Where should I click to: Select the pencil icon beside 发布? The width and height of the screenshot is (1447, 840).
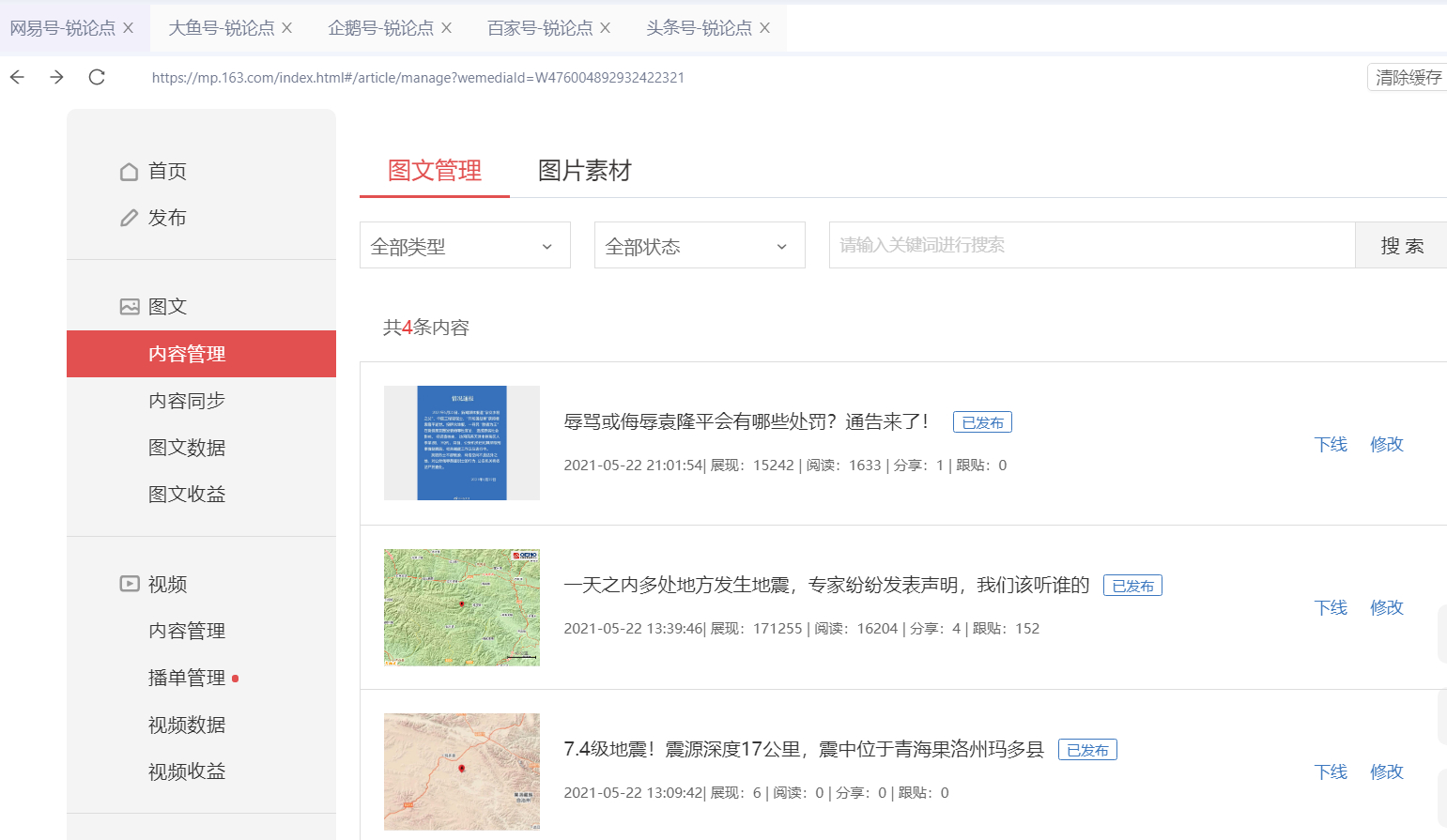pyautogui.click(x=129, y=217)
